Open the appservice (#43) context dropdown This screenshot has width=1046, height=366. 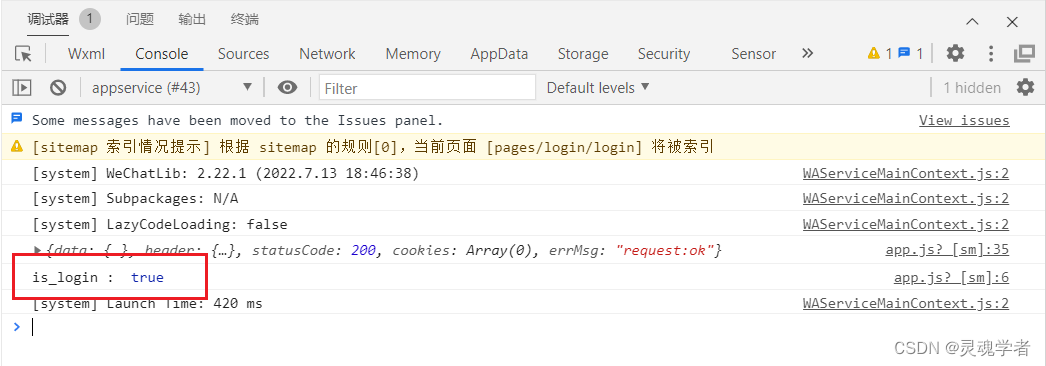tap(172, 87)
